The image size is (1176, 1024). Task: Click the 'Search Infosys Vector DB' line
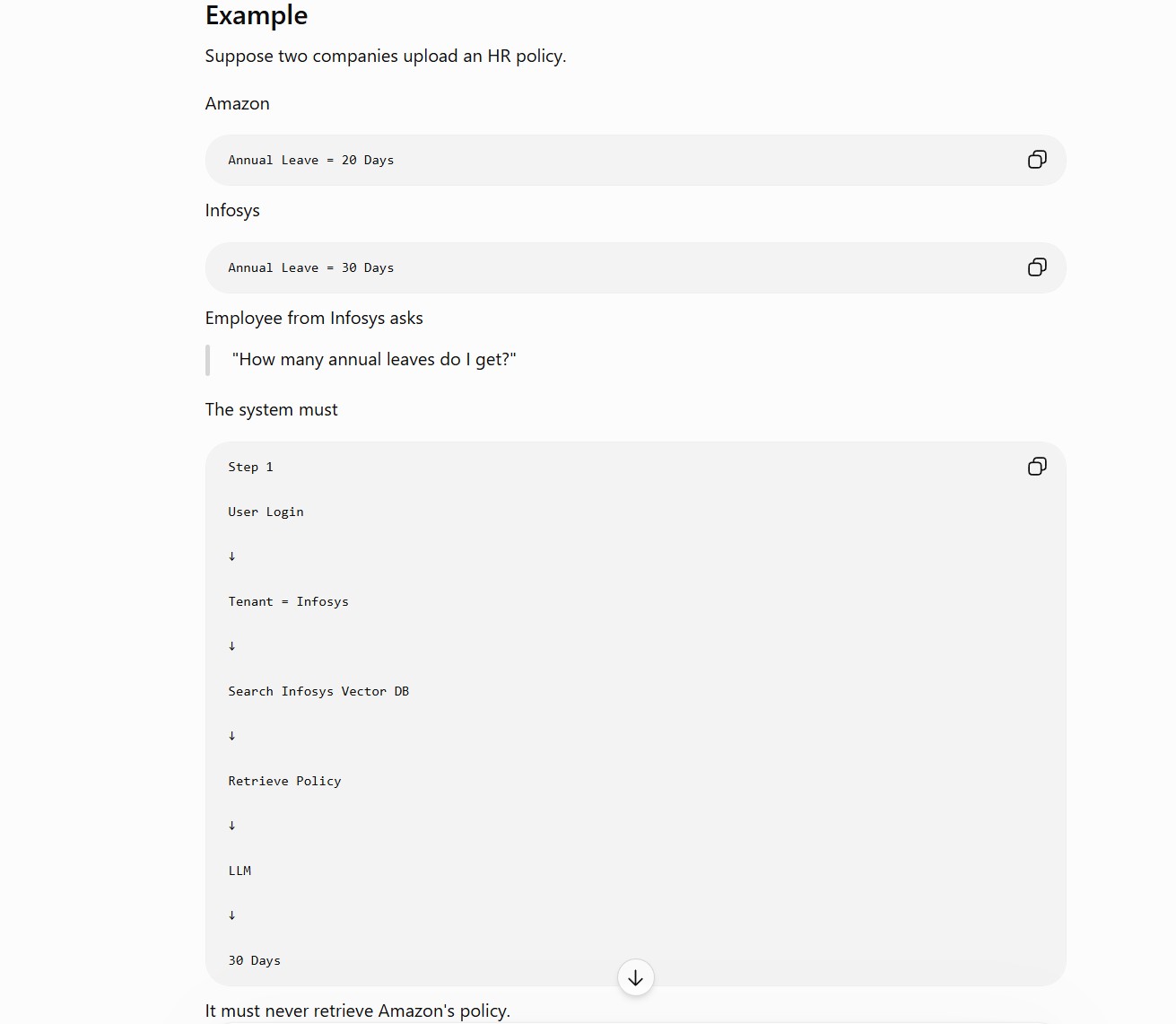pyautogui.click(x=318, y=691)
